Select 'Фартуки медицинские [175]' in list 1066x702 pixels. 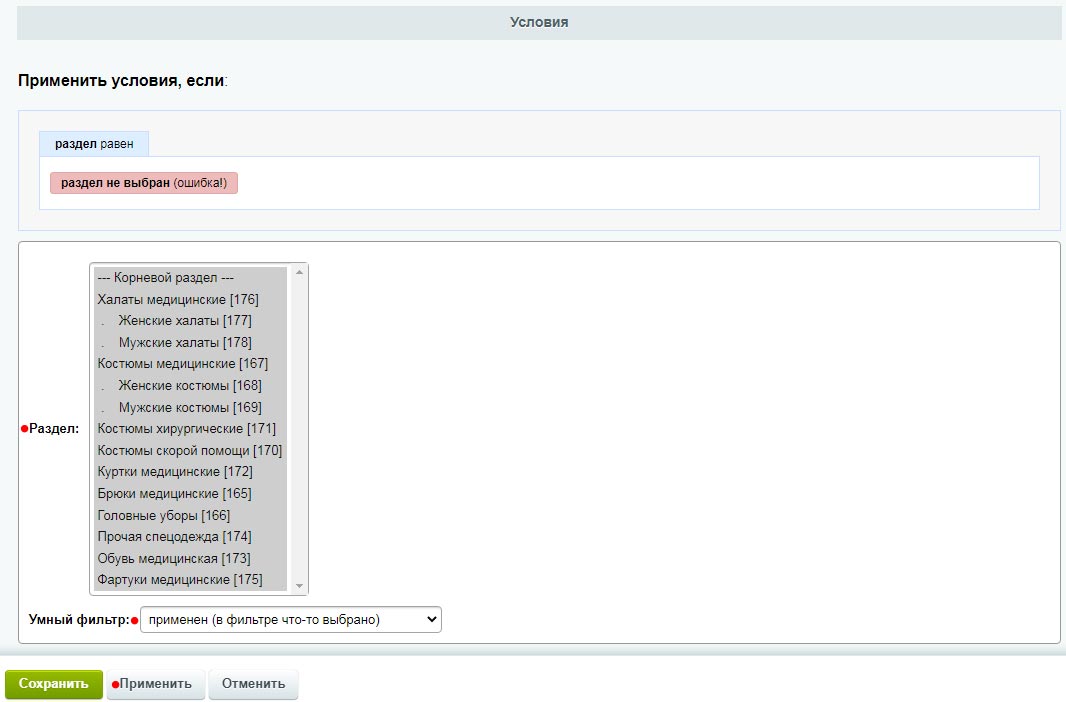point(179,580)
